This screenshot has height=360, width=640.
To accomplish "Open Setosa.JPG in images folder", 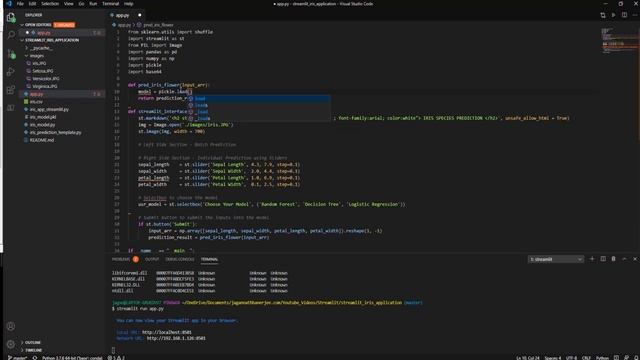I will tap(42, 71).
